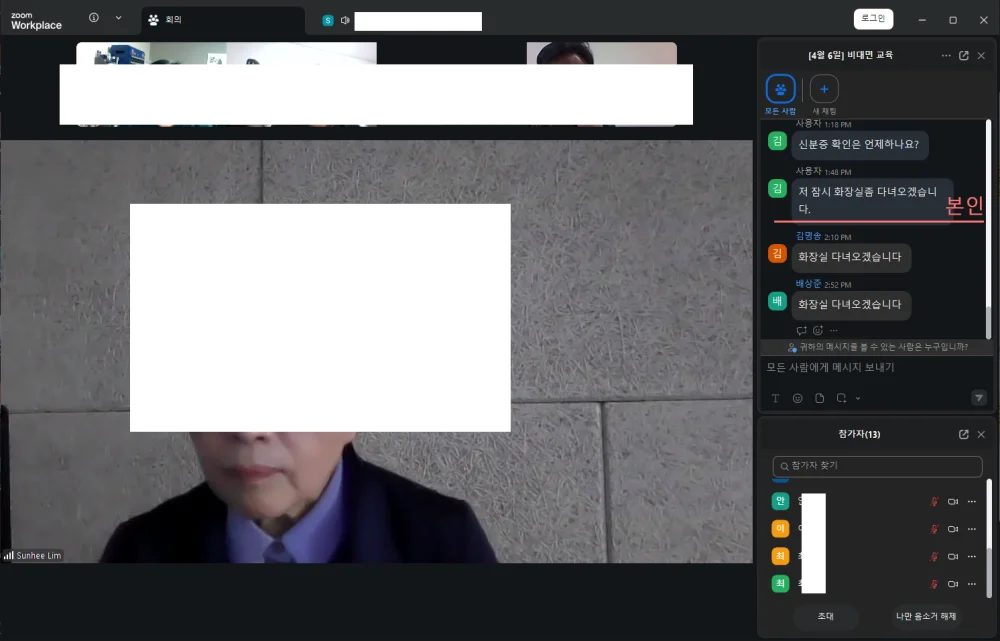The width and height of the screenshot is (1000, 641).
Task: Toggle the muted mic icon in 안 participant row
Action: click(934, 501)
